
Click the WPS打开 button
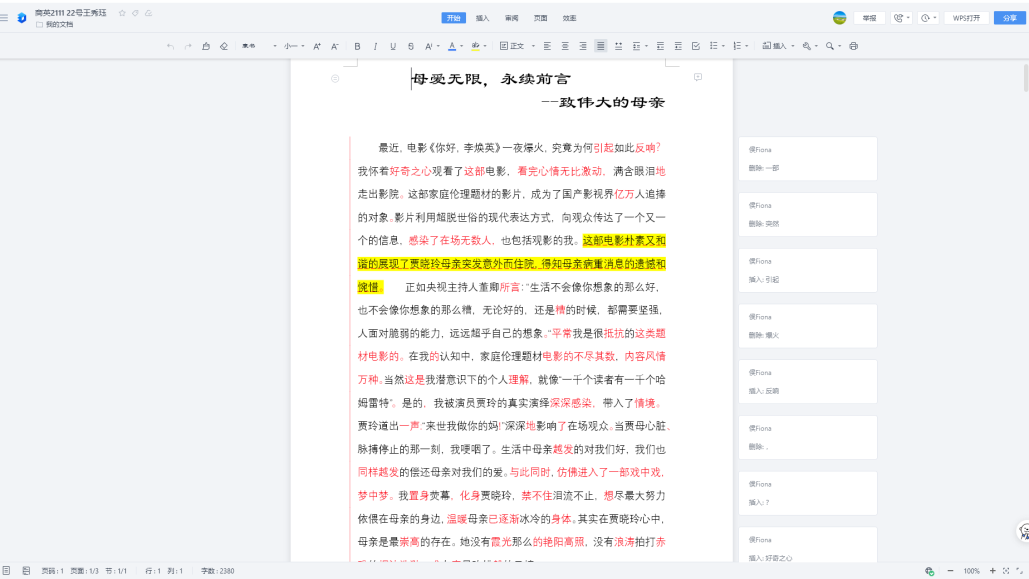tap(966, 18)
